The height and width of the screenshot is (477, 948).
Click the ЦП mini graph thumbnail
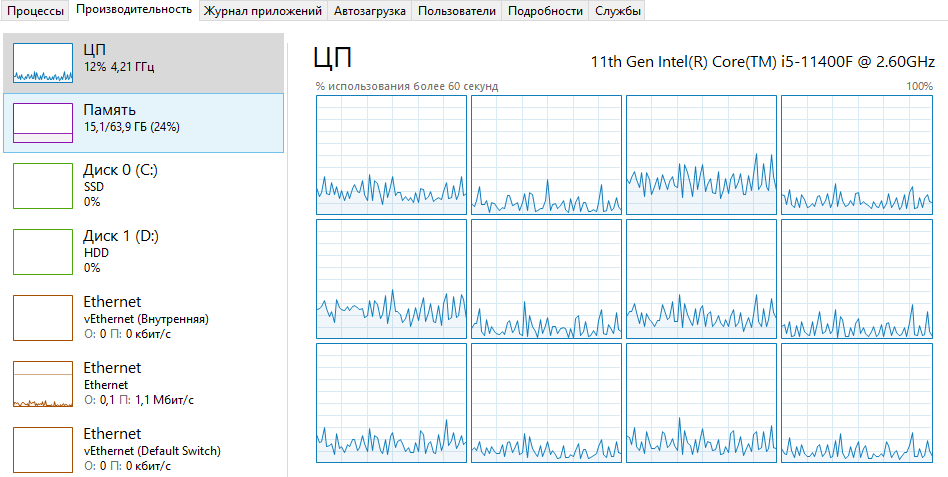coord(43,63)
